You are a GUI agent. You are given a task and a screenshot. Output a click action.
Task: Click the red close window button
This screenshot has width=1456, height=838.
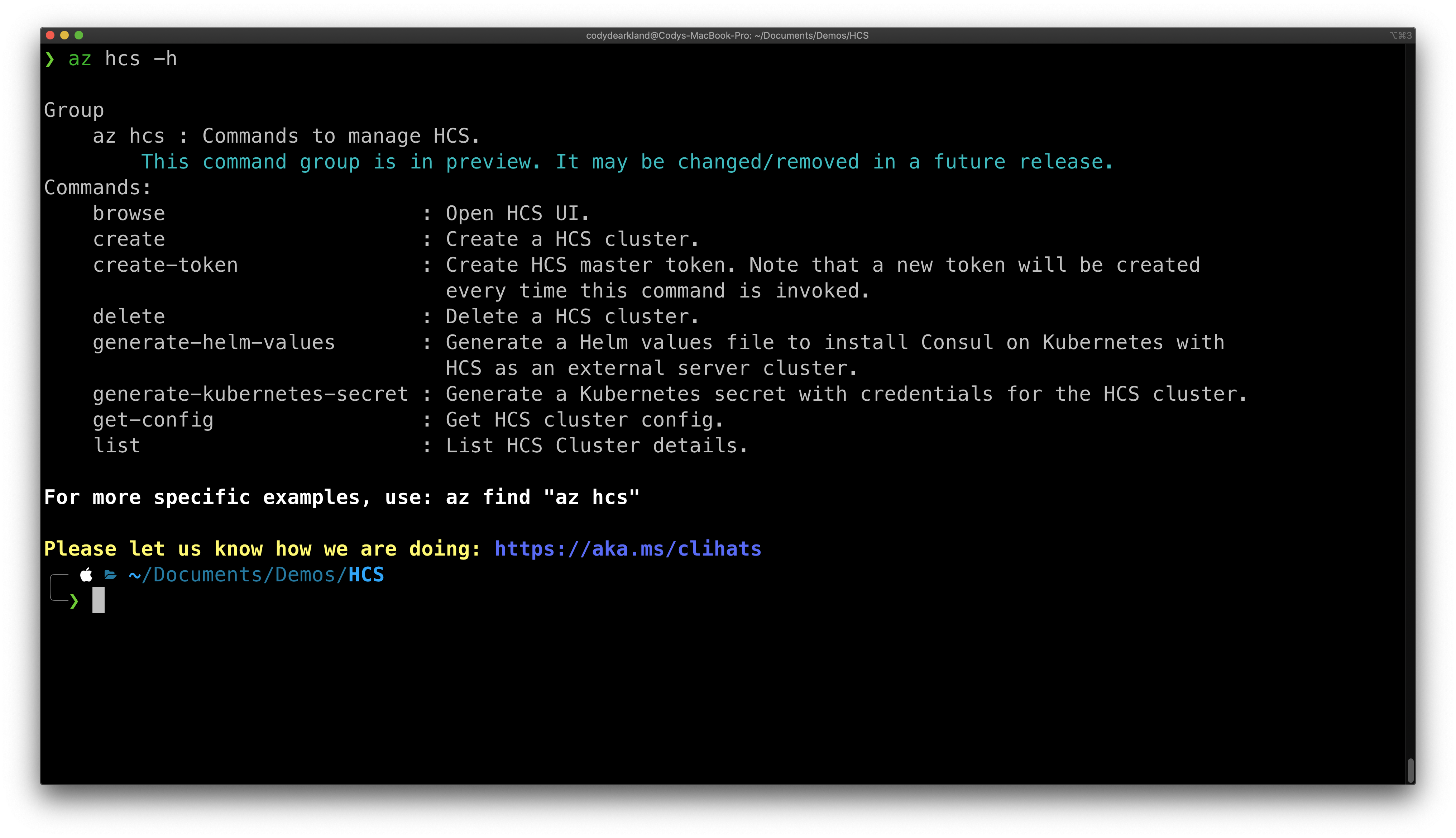point(50,35)
